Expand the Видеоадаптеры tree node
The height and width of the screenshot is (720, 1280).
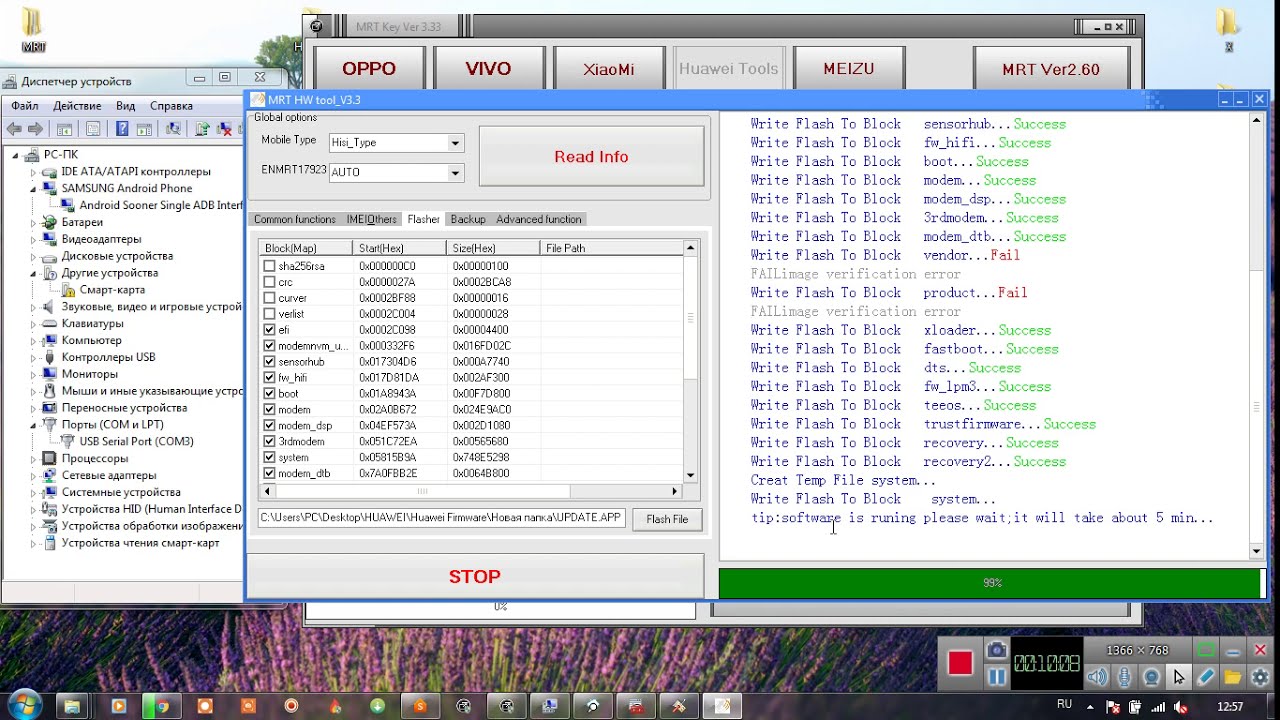click(x=34, y=239)
